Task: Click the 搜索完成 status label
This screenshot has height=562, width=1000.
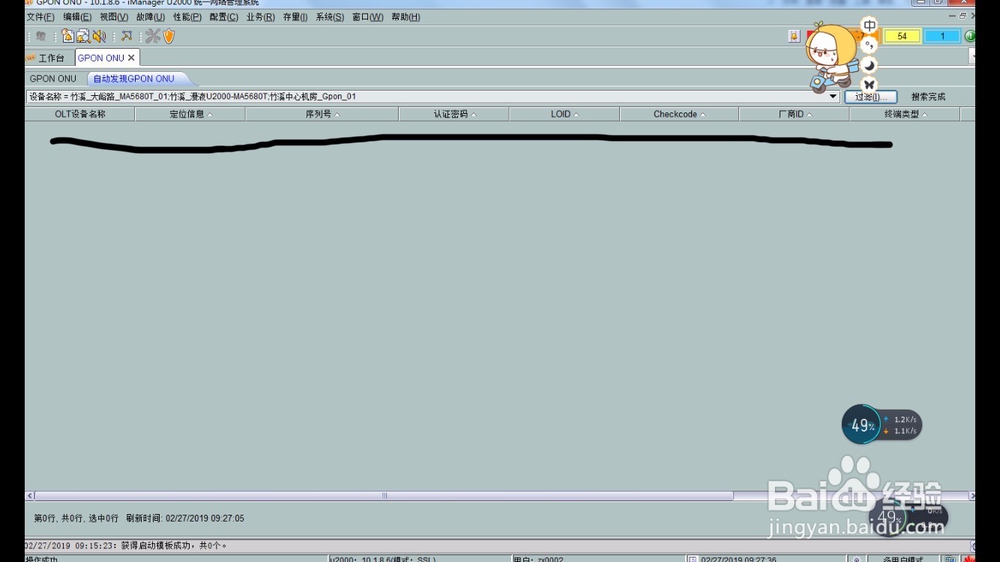Action: pos(928,97)
